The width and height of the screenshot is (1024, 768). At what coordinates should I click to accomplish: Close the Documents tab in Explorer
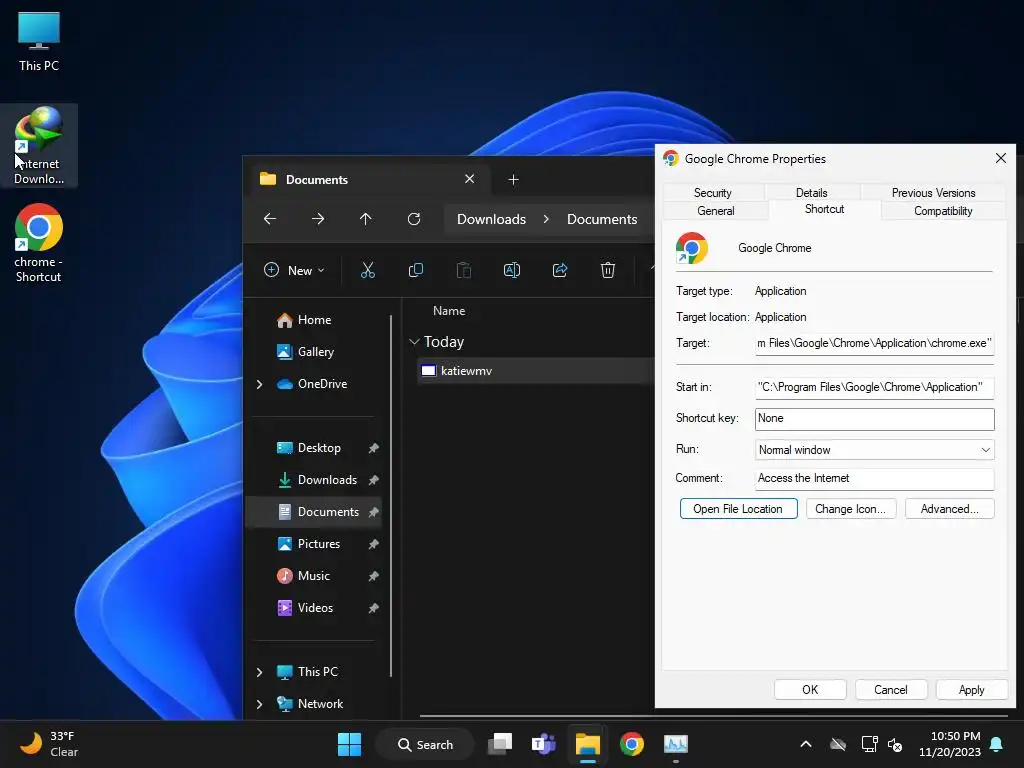[470, 179]
